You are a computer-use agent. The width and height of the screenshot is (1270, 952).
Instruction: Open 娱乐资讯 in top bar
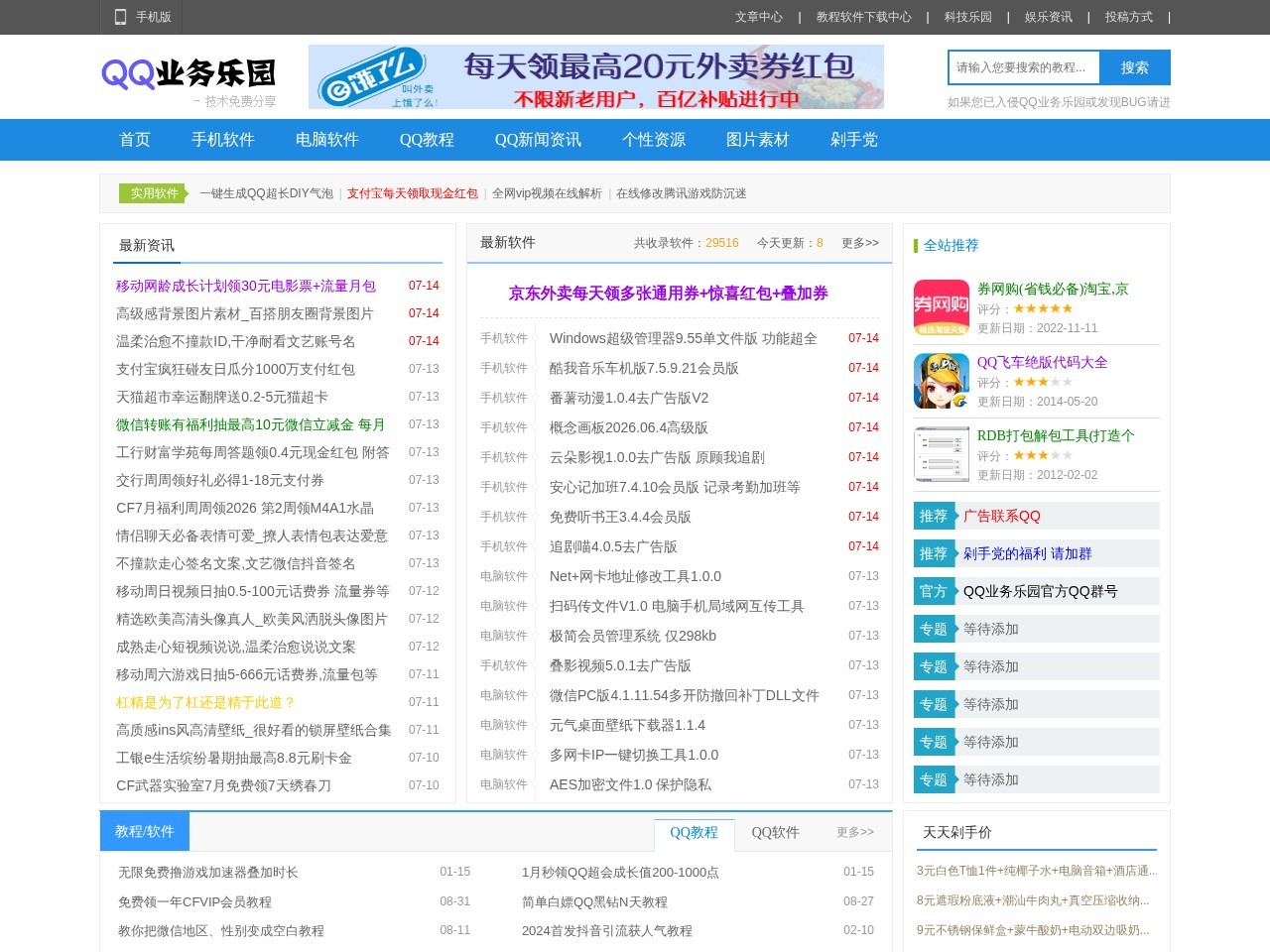pos(1049,17)
